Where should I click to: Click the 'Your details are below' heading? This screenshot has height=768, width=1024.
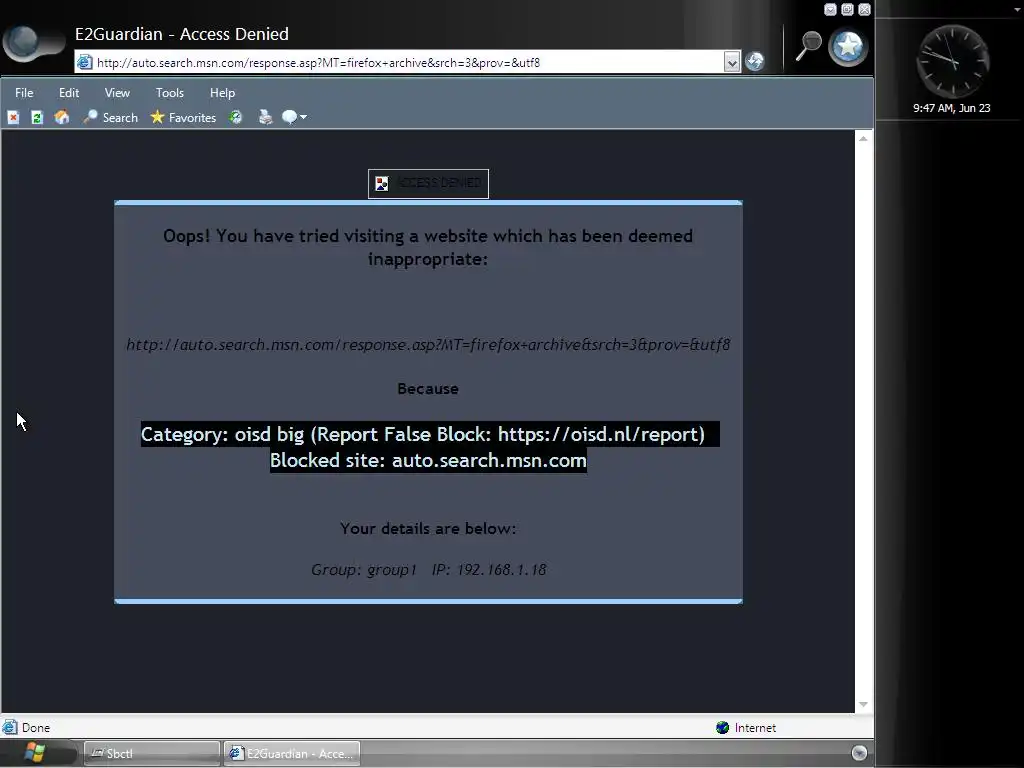click(x=428, y=528)
